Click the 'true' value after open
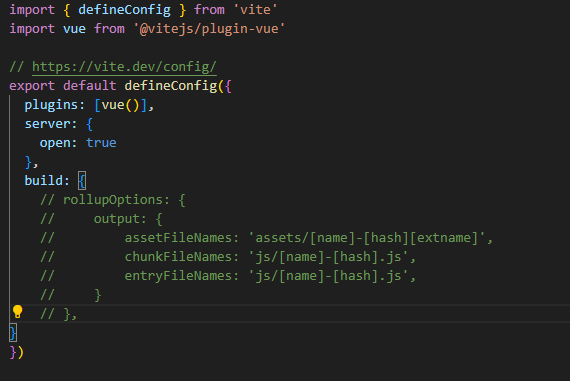Viewport: 570px width, 381px height. [x=101, y=143]
